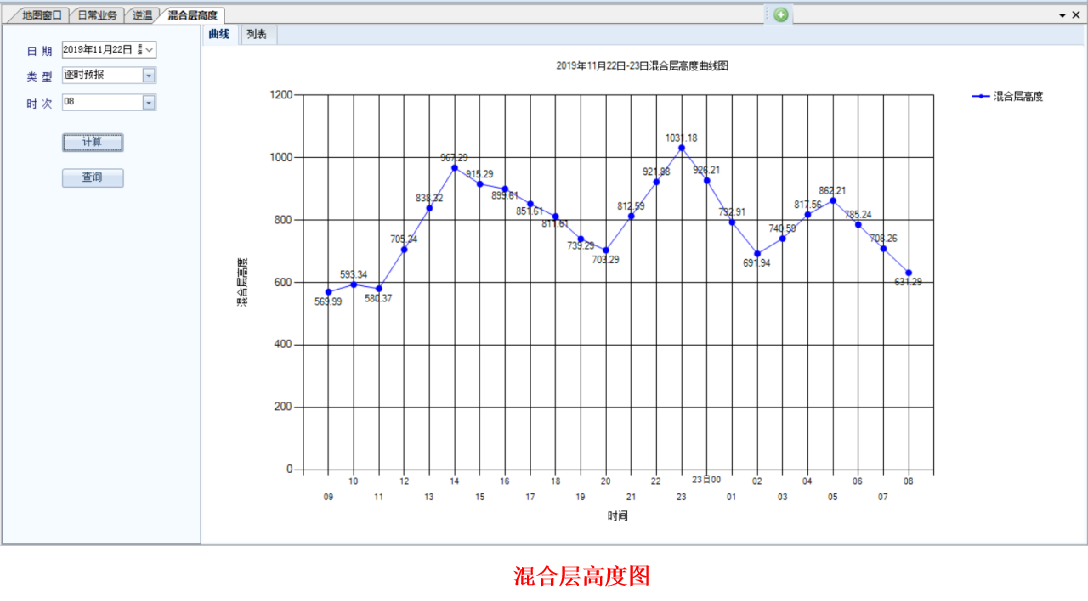Click the 混合层高度 legend marker
Screen dimensions: 1088x601
(x=981, y=96)
